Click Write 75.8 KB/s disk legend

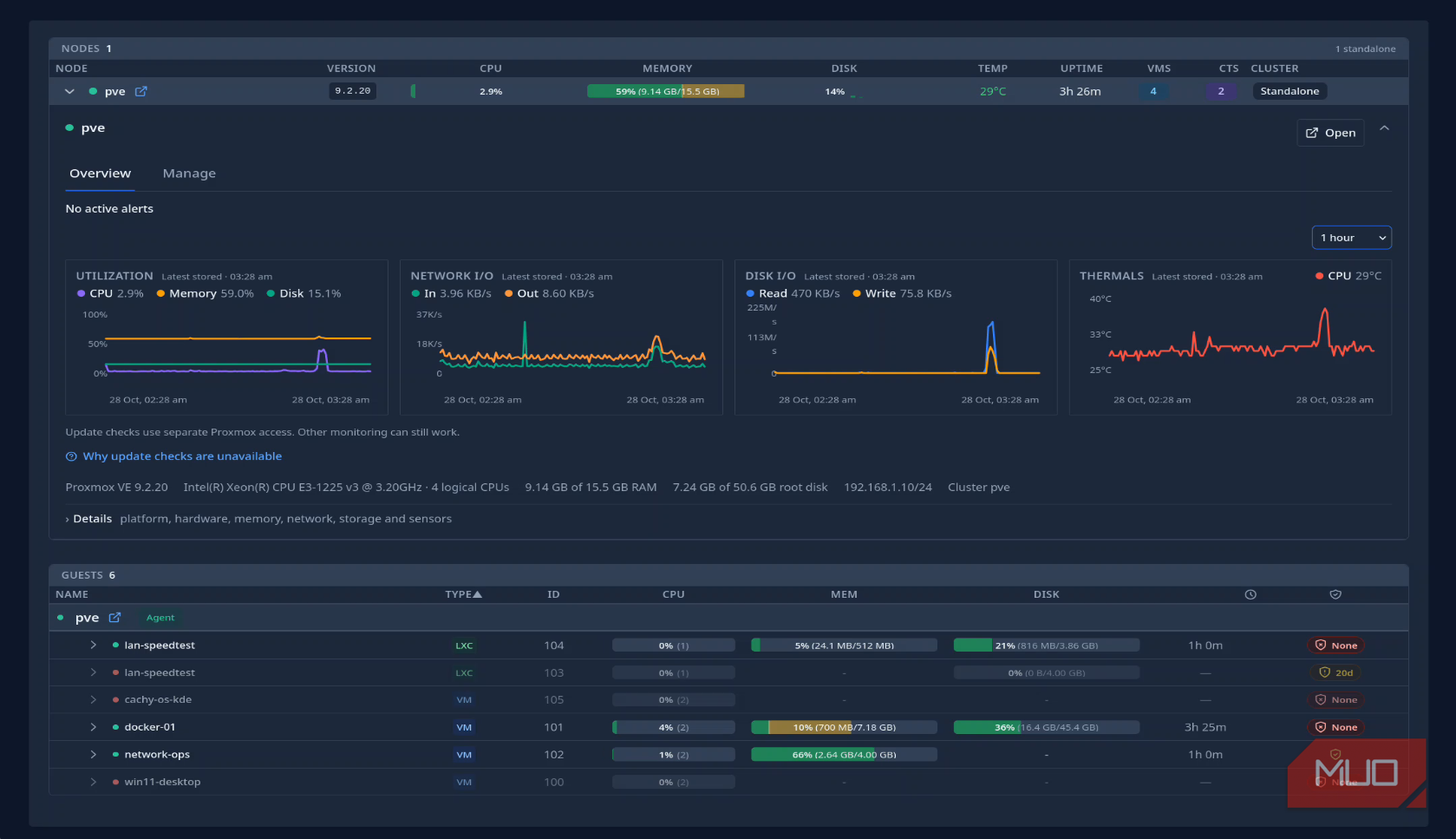click(x=903, y=293)
